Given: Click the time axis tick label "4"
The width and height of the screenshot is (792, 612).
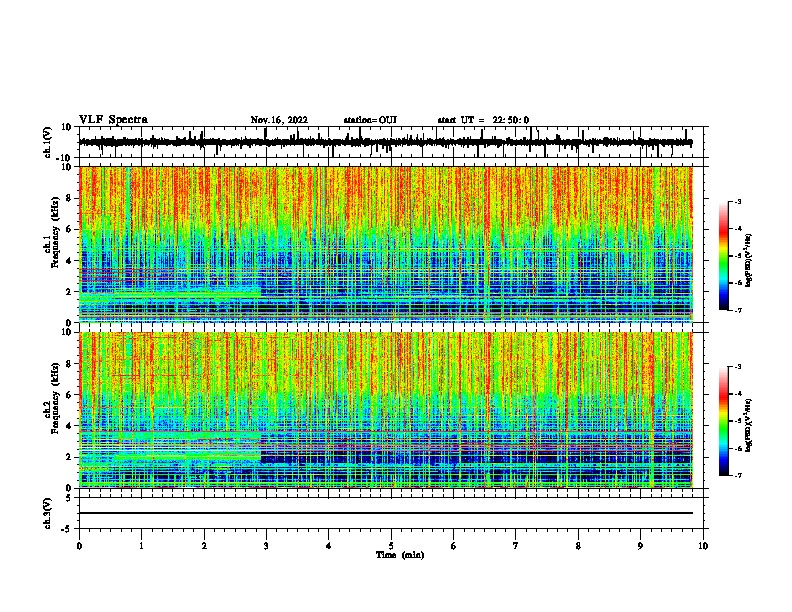Looking at the screenshot, I should 329,546.
